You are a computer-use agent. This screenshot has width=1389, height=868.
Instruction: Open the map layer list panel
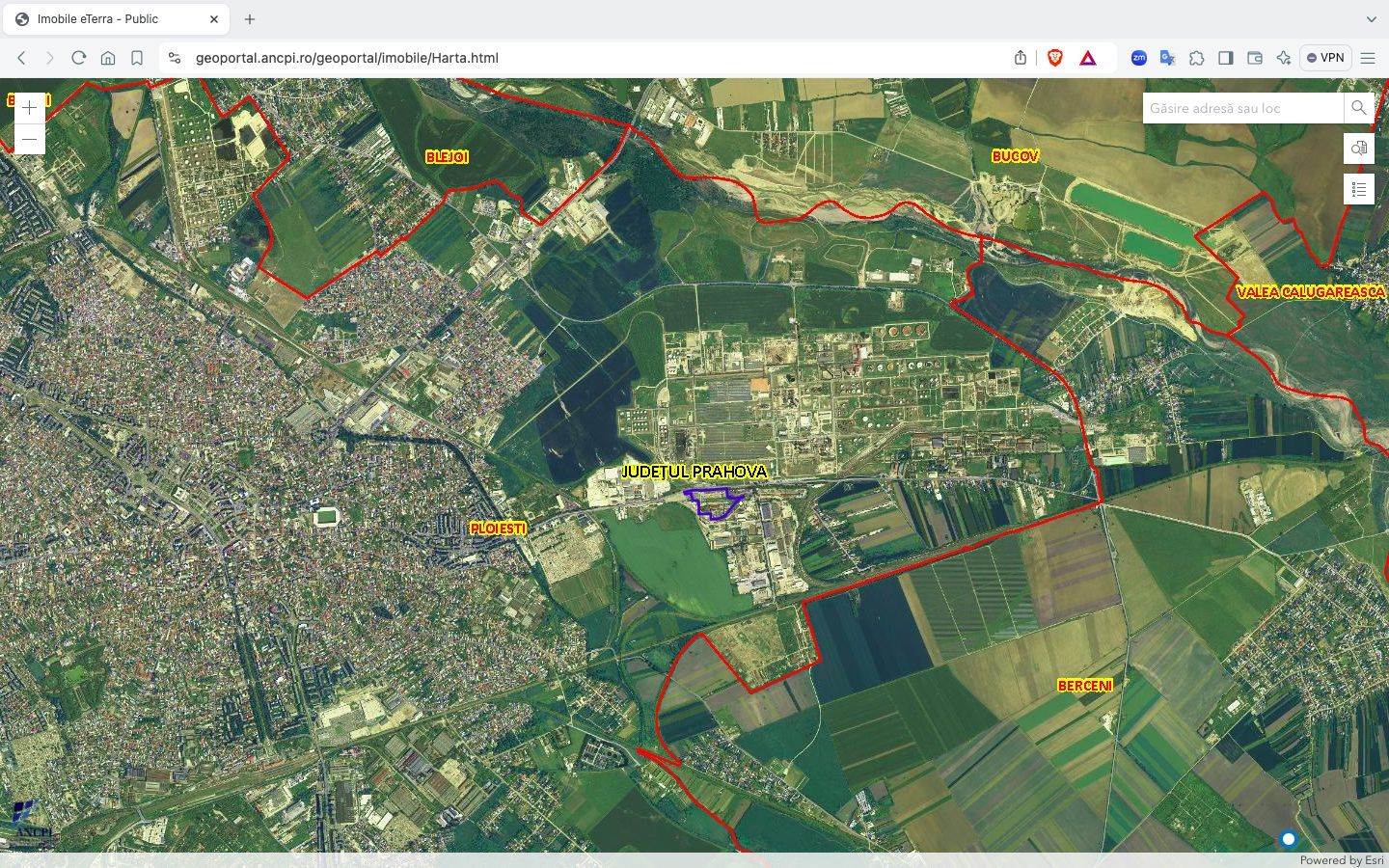coord(1359,189)
